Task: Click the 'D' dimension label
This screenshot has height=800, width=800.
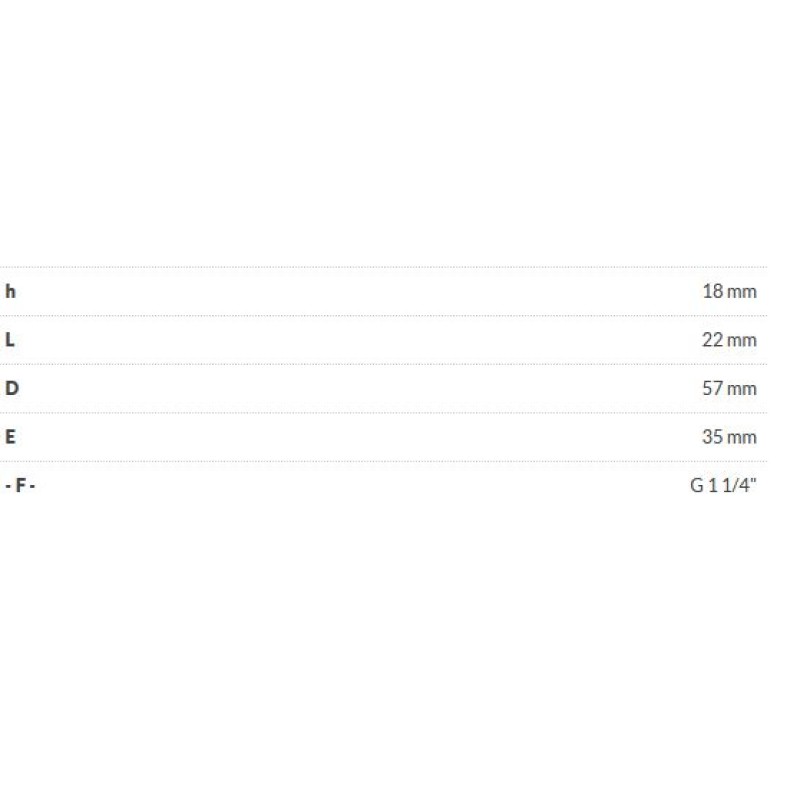Action: pyautogui.click(x=11, y=388)
